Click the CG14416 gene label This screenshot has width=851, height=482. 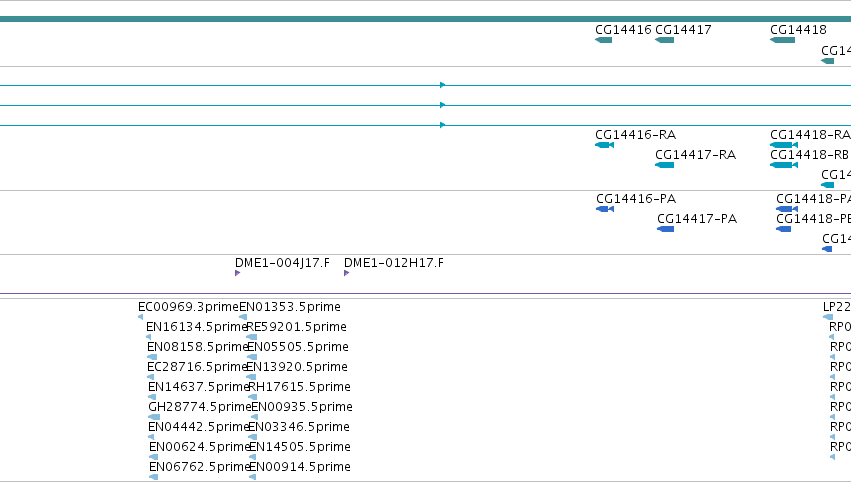[623, 30]
